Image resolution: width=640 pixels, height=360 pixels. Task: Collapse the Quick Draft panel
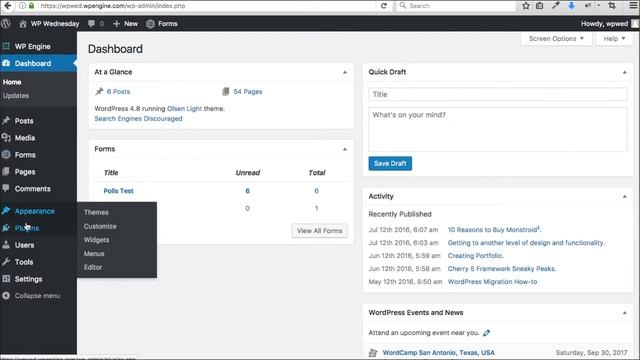(624, 72)
